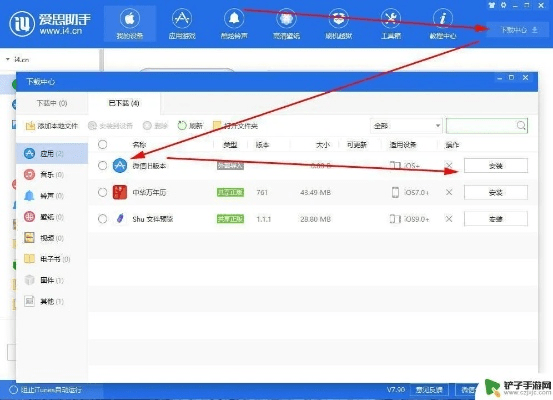The height and width of the screenshot is (400, 553).
Task: Click the V7.30 version label
Action: pyautogui.click(x=396, y=390)
